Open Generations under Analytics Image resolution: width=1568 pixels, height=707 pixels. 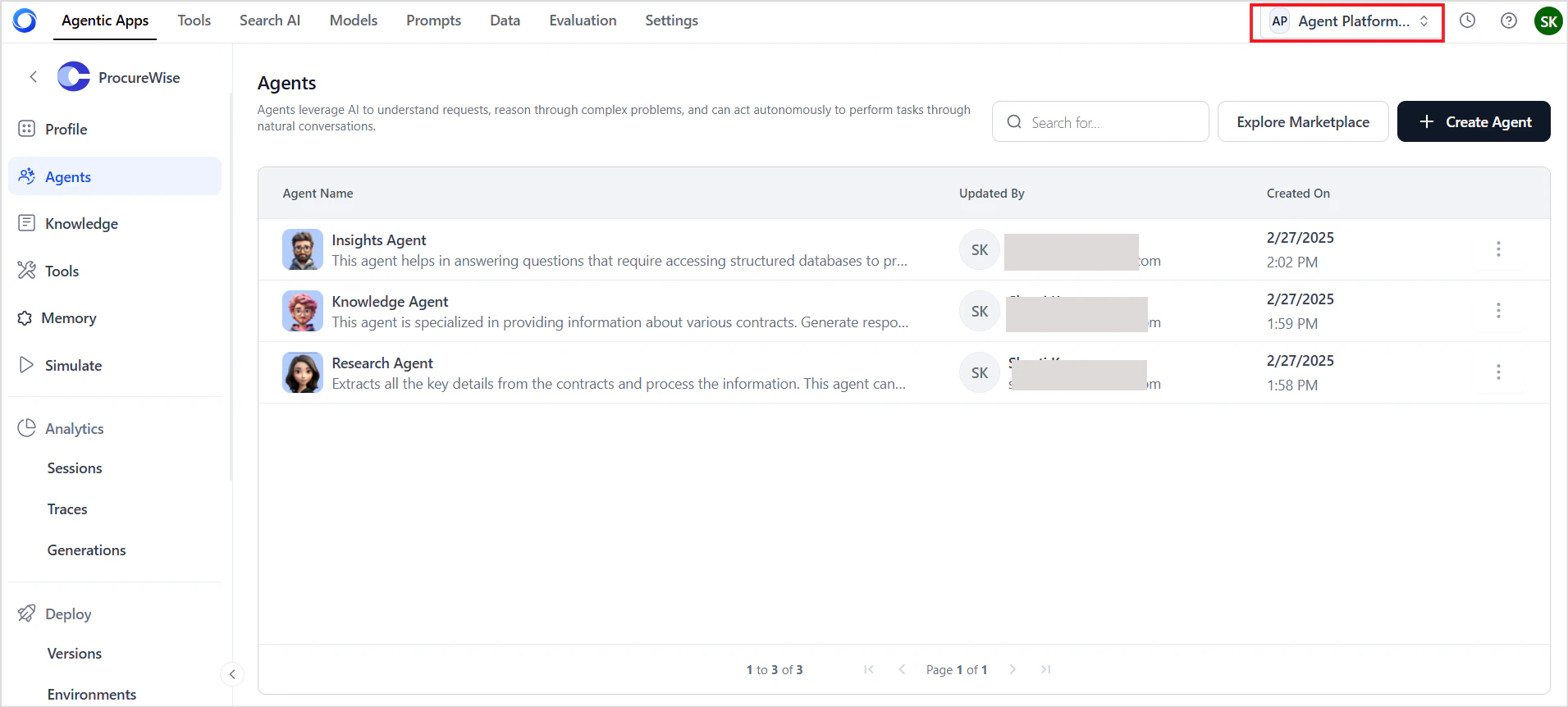click(x=87, y=550)
